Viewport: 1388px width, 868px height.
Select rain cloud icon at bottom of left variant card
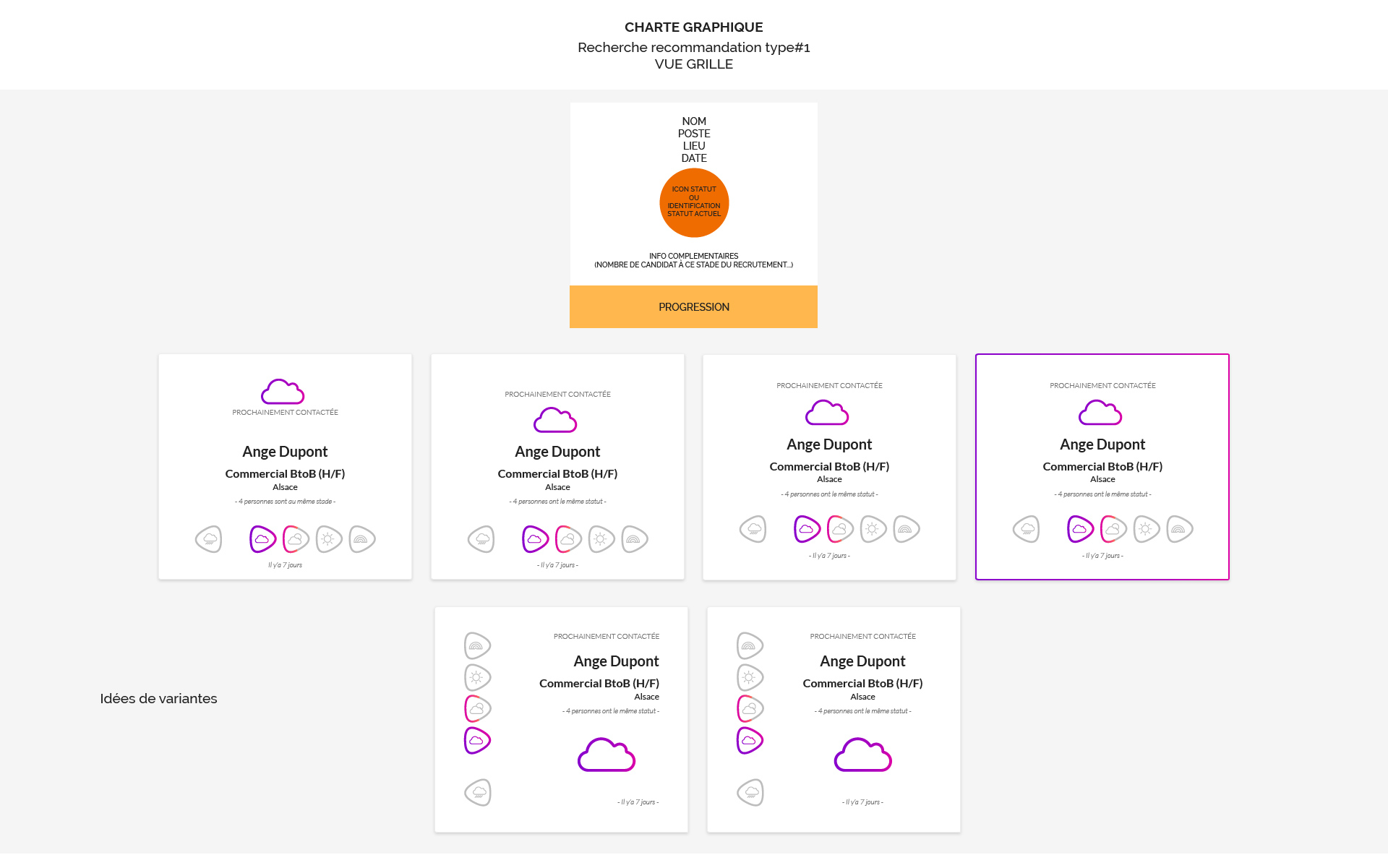(477, 793)
